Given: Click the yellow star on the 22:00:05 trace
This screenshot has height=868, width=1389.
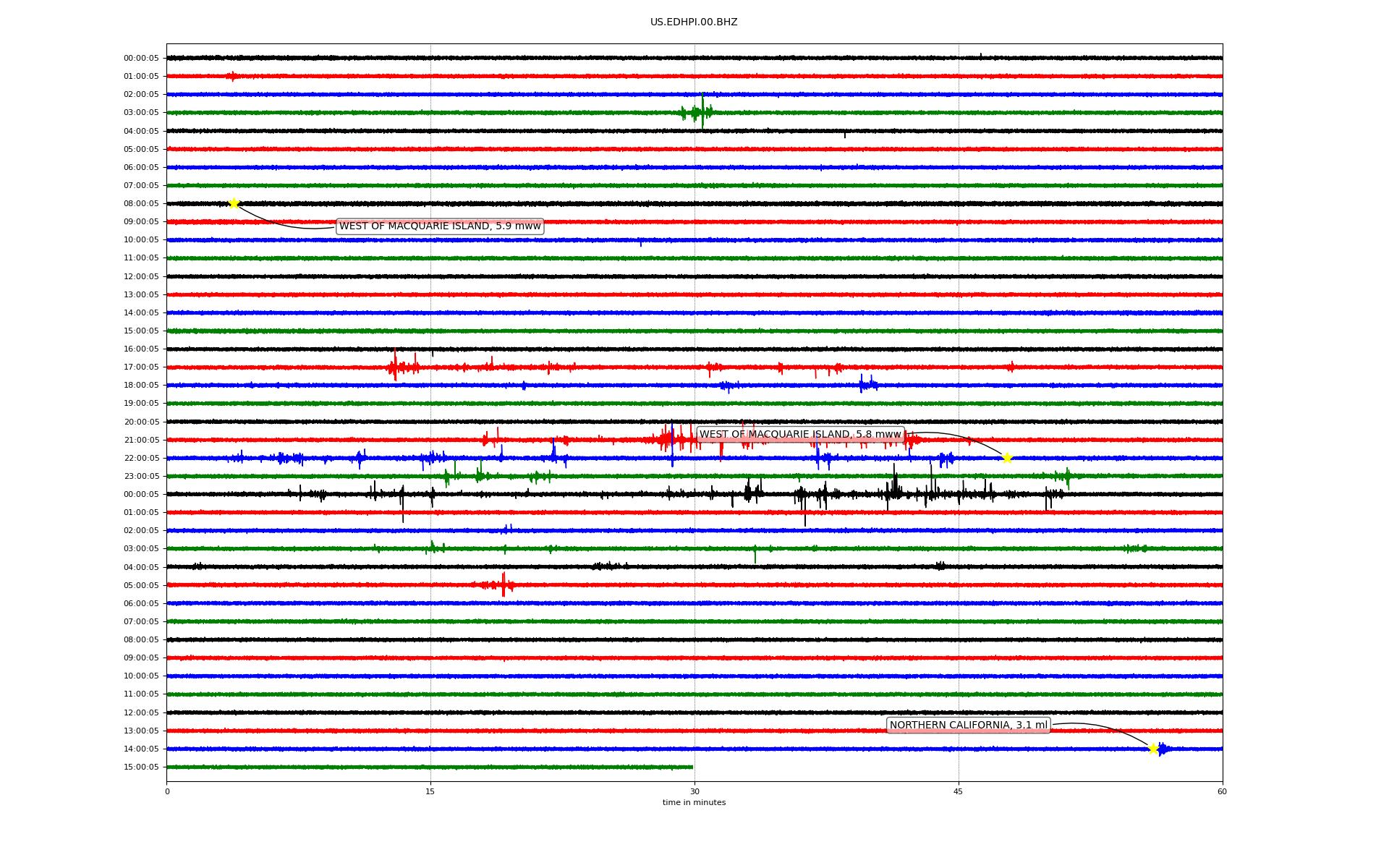Looking at the screenshot, I should coord(1006,458).
